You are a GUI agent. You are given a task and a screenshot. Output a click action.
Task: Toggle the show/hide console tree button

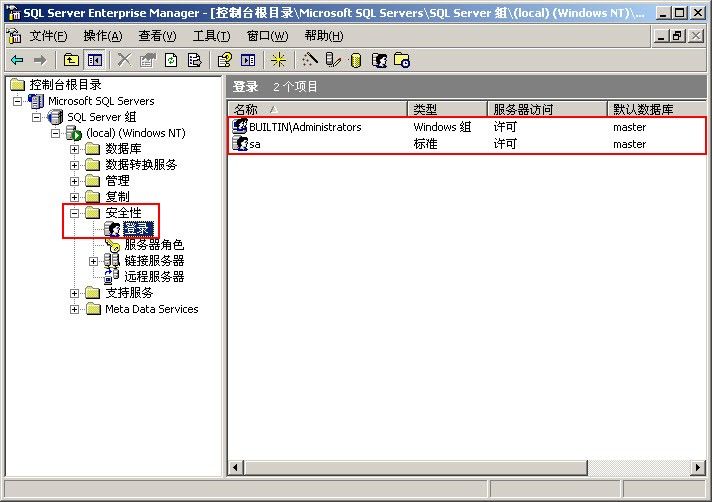95,60
